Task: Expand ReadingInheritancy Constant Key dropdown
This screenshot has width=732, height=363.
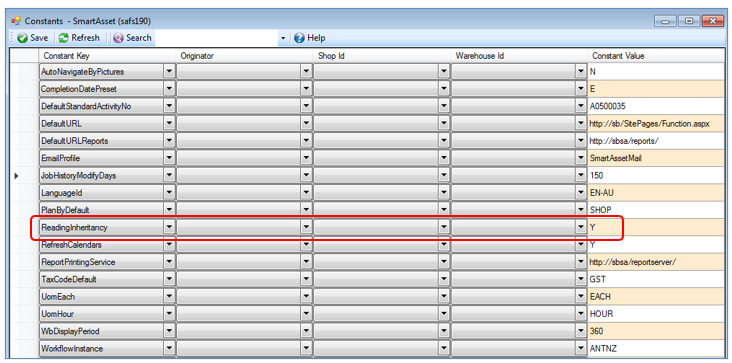Action: click(169, 227)
